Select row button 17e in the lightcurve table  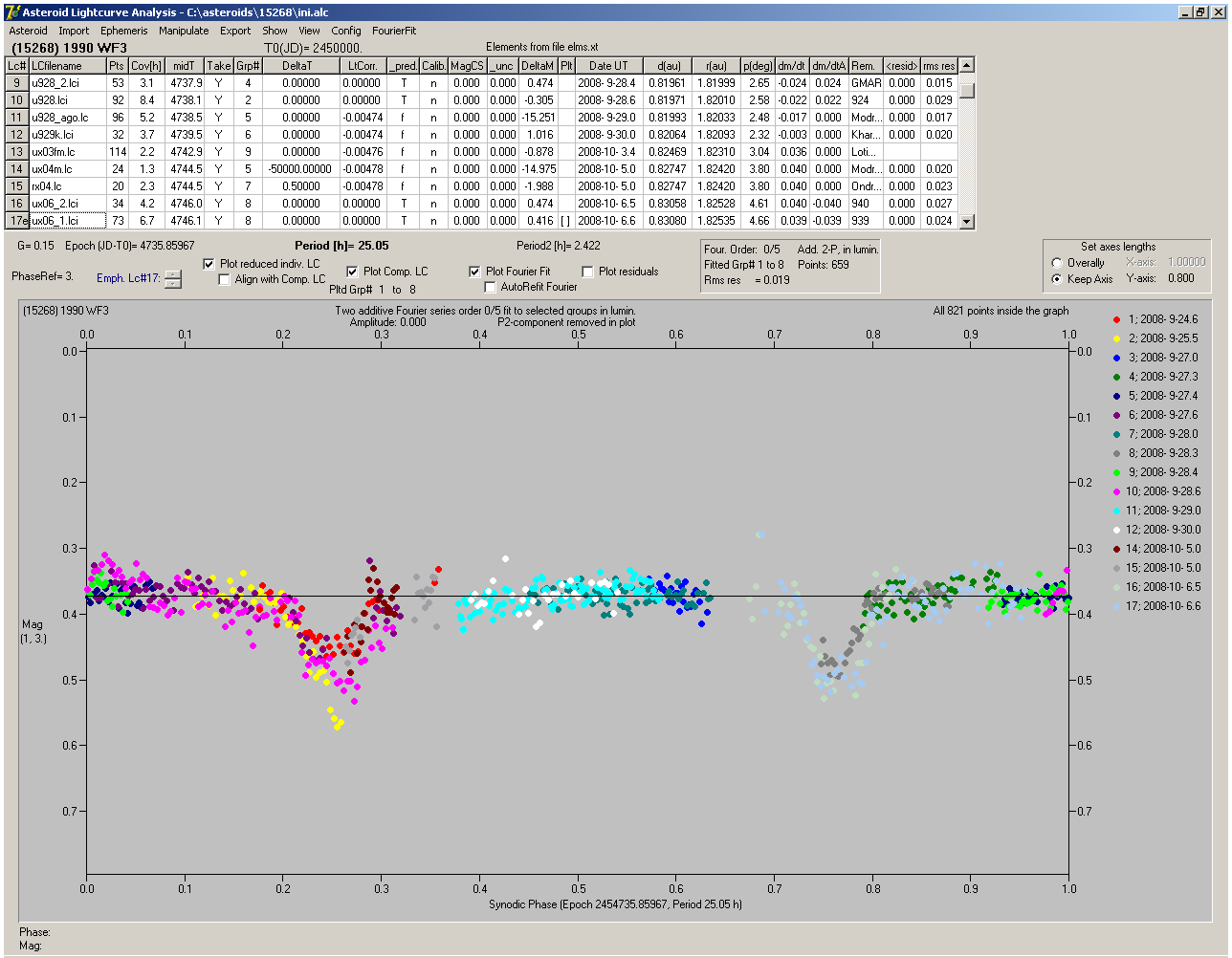coord(17,221)
